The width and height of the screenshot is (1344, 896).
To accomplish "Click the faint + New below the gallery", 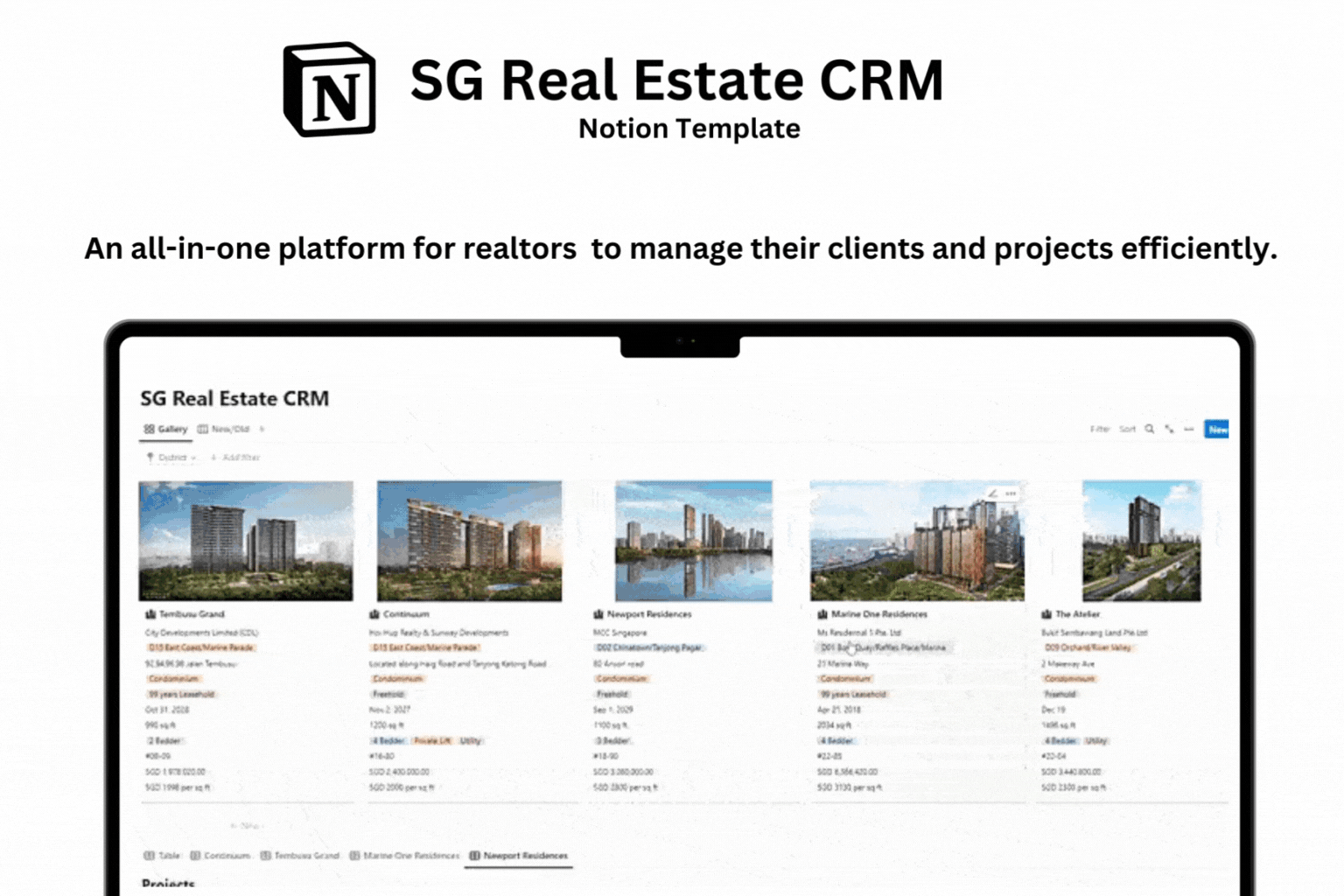I will pyautogui.click(x=246, y=825).
